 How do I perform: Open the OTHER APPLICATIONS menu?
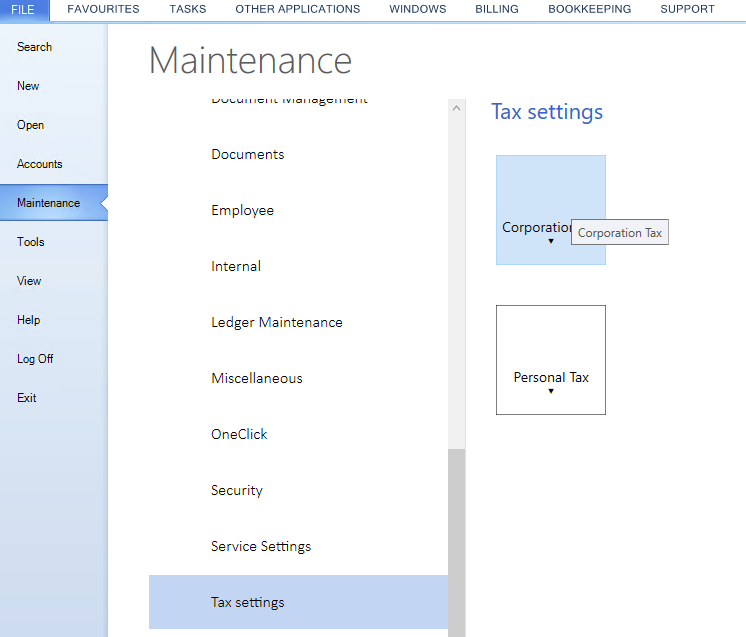(x=297, y=9)
